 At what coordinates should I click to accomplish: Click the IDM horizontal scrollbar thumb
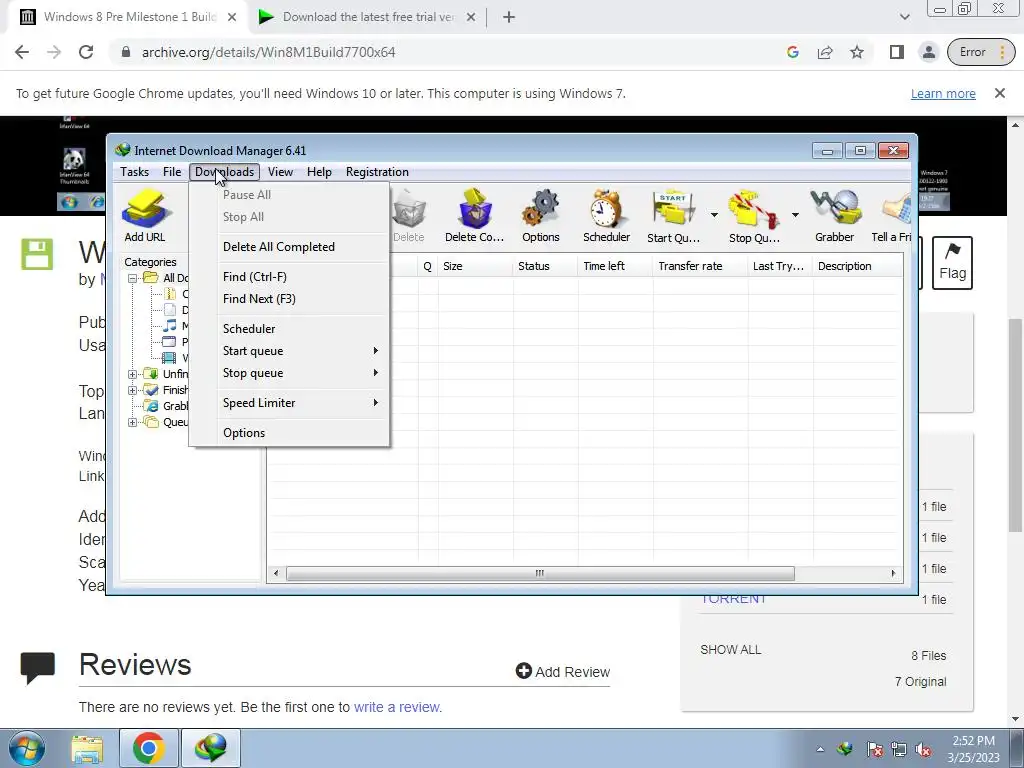pyautogui.click(x=540, y=573)
